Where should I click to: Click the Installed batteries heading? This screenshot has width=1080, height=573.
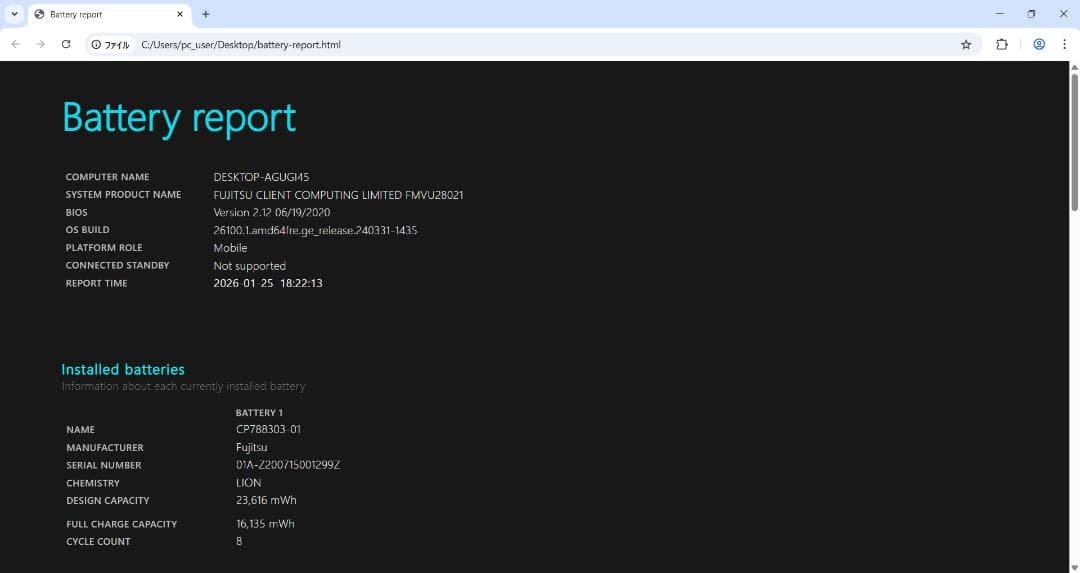123,369
